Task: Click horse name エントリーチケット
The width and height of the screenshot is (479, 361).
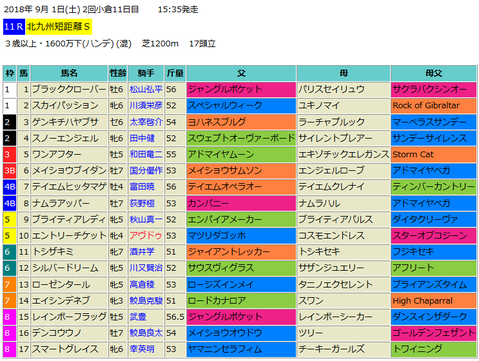Action: (x=69, y=236)
